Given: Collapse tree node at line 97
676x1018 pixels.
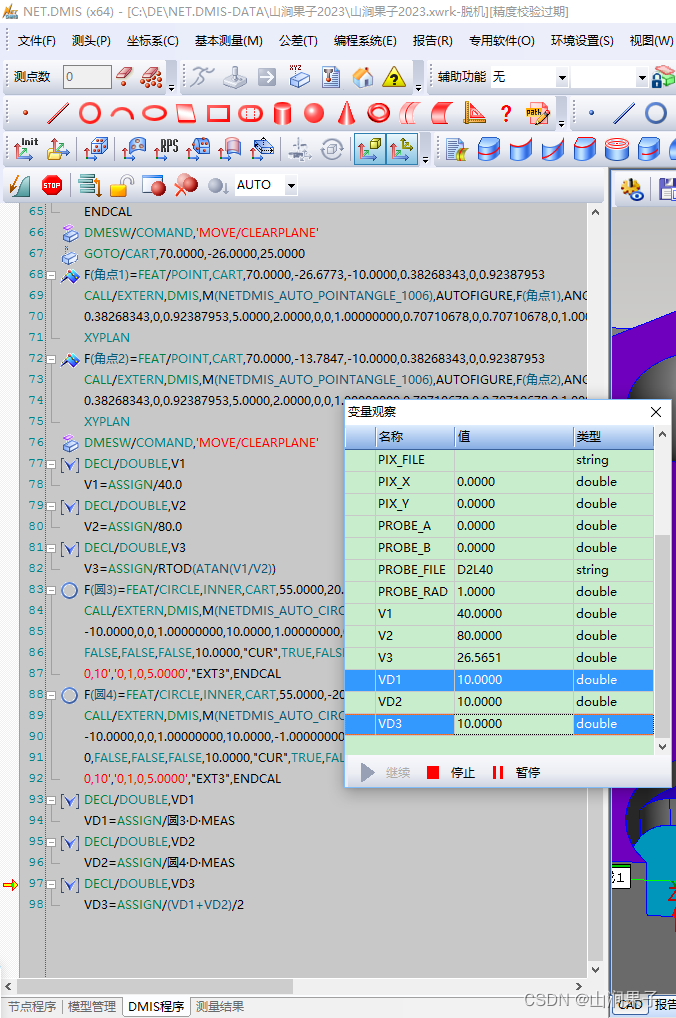Looking at the screenshot, I should pos(51,884).
